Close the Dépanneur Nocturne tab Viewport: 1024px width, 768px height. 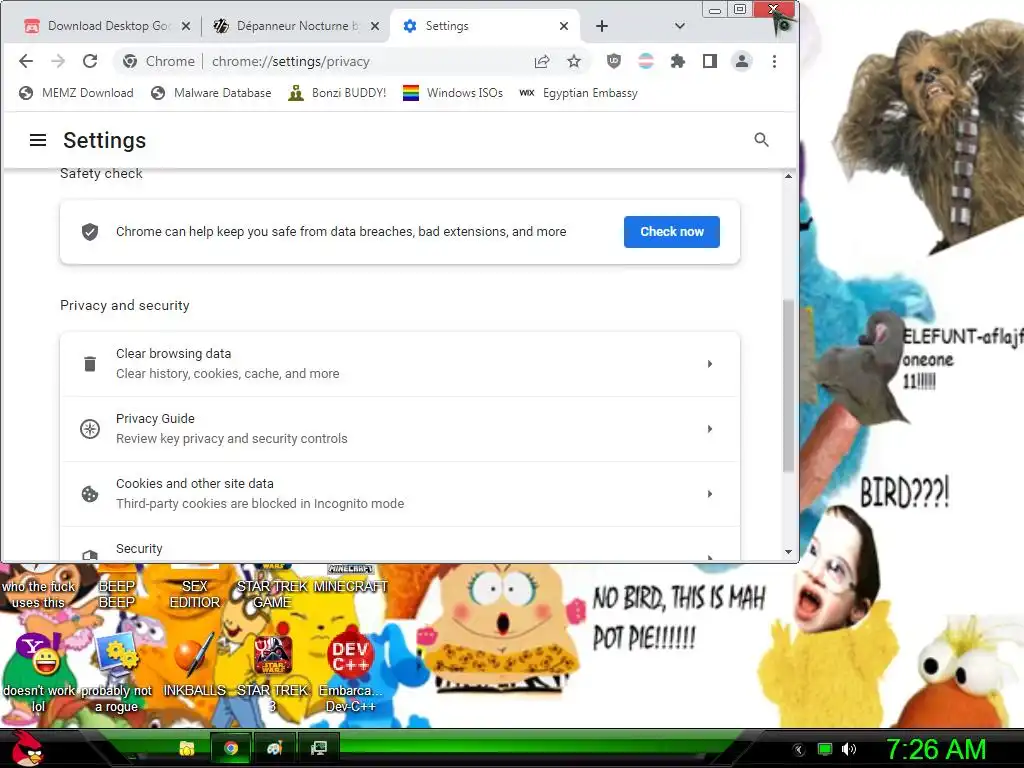tap(375, 26)
